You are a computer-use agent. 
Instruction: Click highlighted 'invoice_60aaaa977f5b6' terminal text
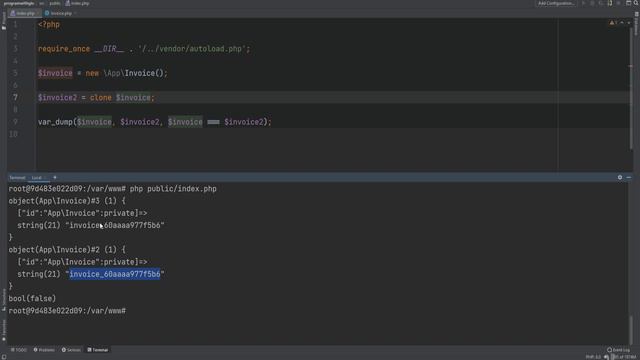(x=115, y=274)
